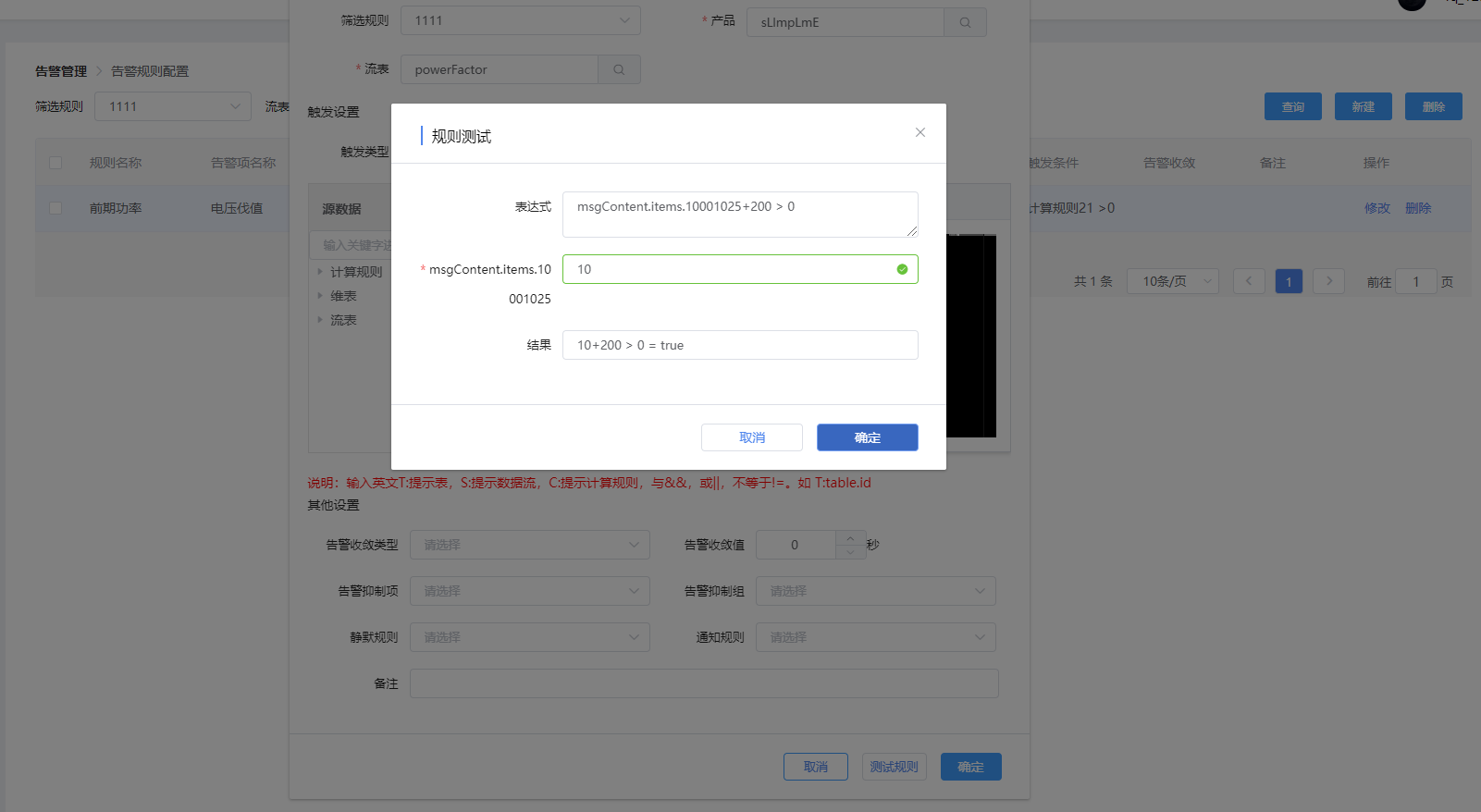
Task: Click the 源数据 panel header
Action: 341,209
